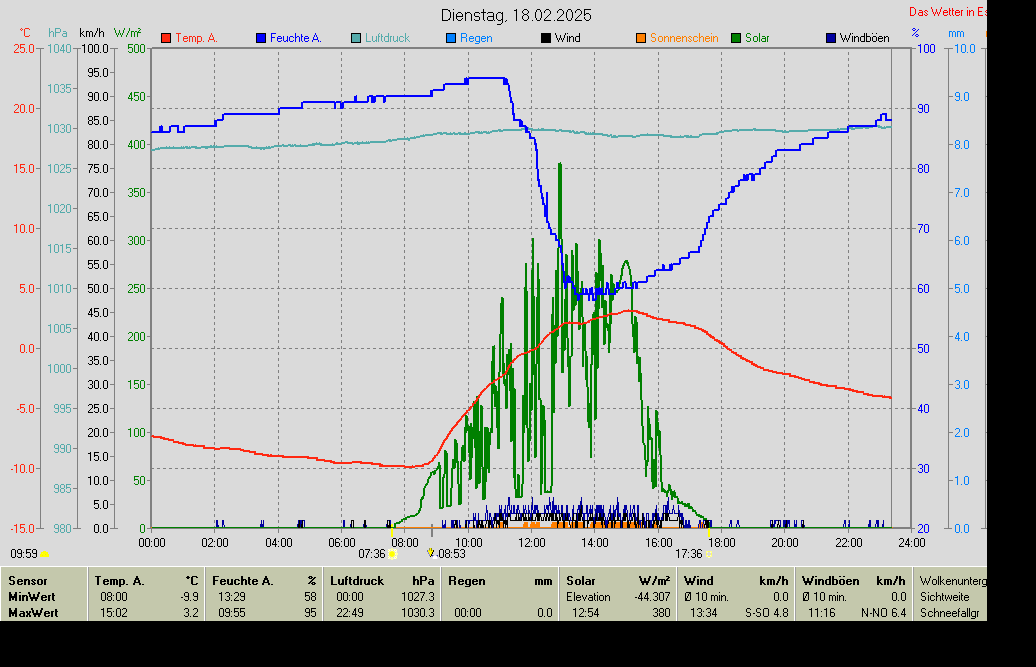The width and height of the screenshot is (1036, 667).
Task: Click the dark blue Windböen legend square
Action: click(x=831, y=38)
